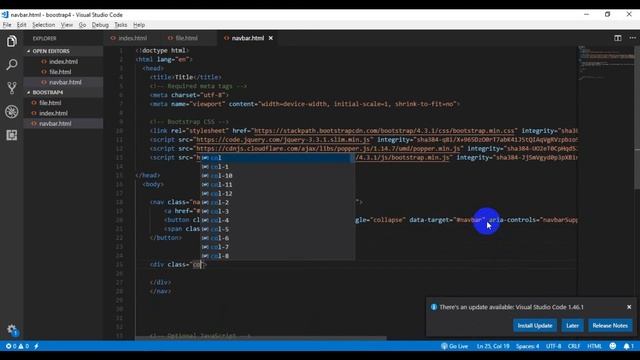The image size is (640, 360).
Task: Change the CRLF end of line sequence
Action: (x=574, y=346)
